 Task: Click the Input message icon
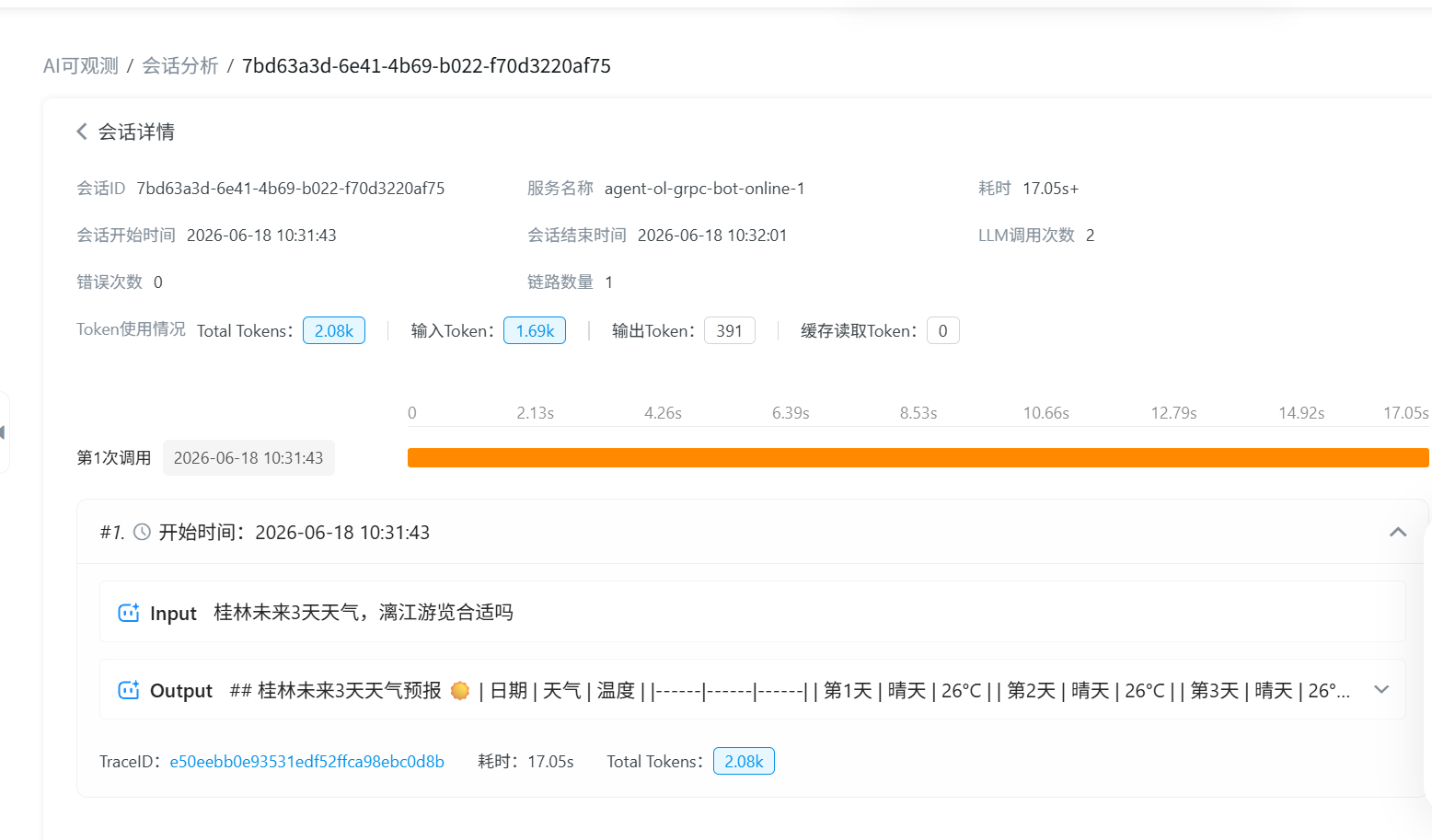[x=129, y=613]
